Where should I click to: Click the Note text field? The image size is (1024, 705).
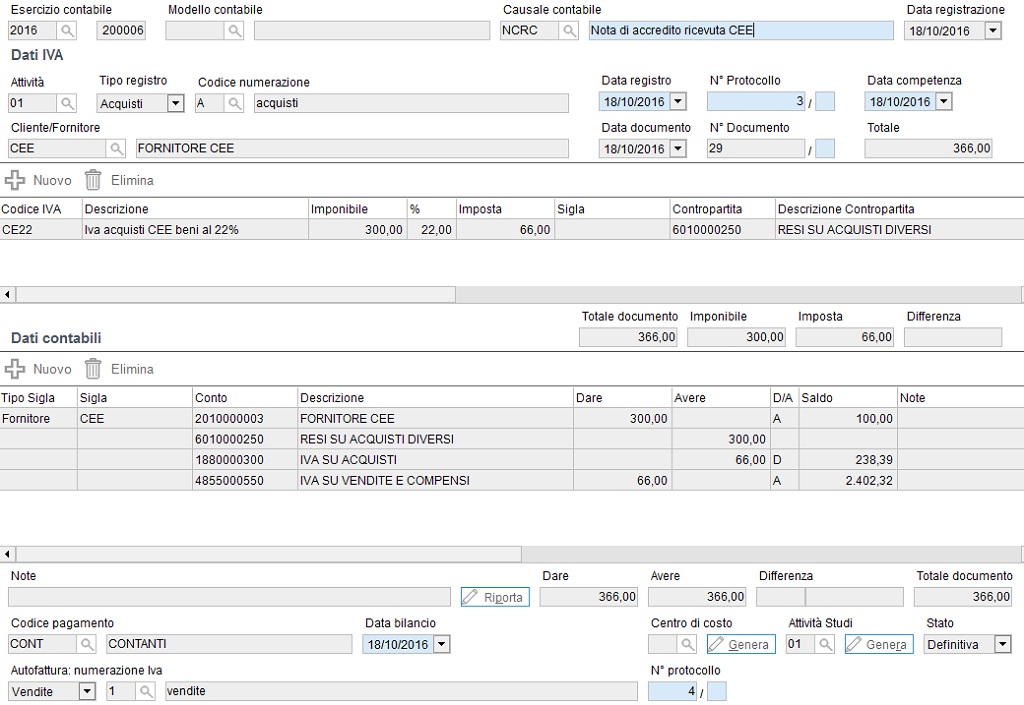(x=229, y=597)
